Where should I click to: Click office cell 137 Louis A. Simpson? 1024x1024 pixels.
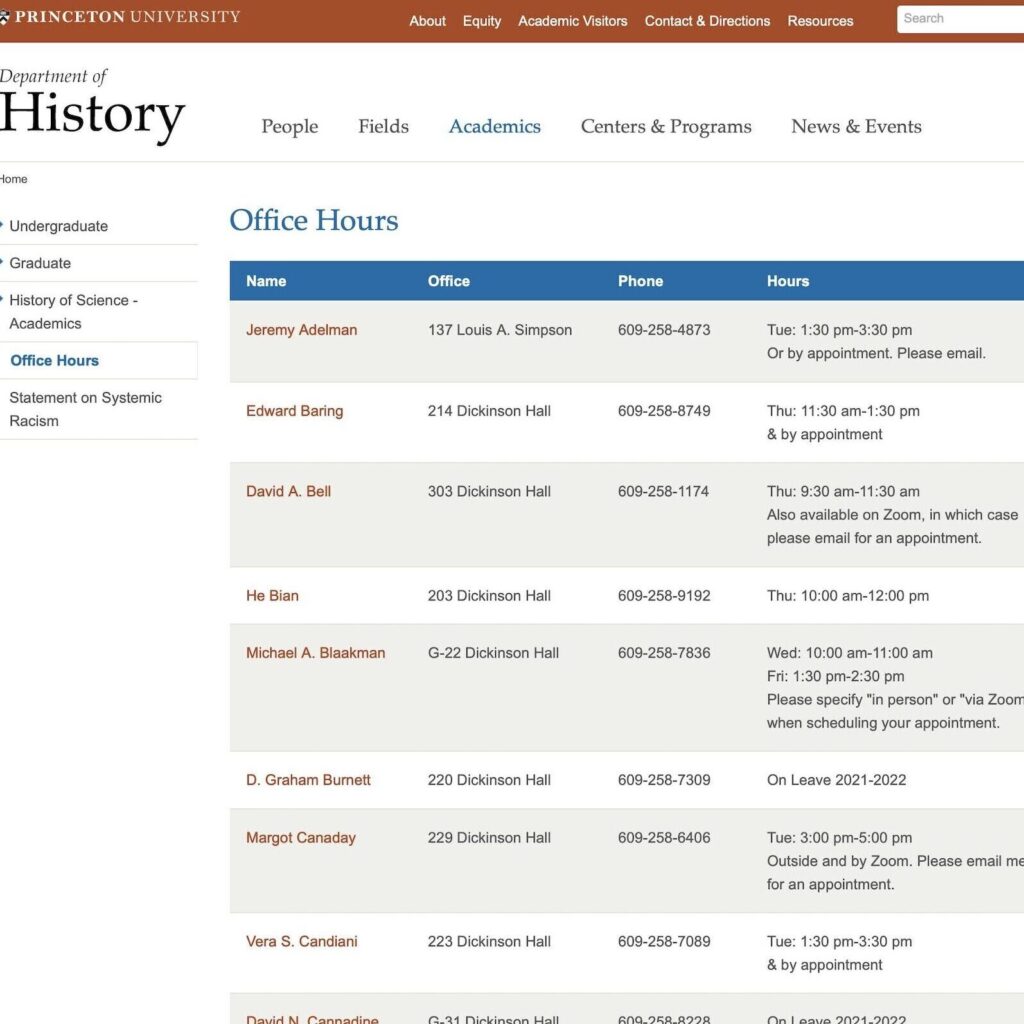(500, 330)
